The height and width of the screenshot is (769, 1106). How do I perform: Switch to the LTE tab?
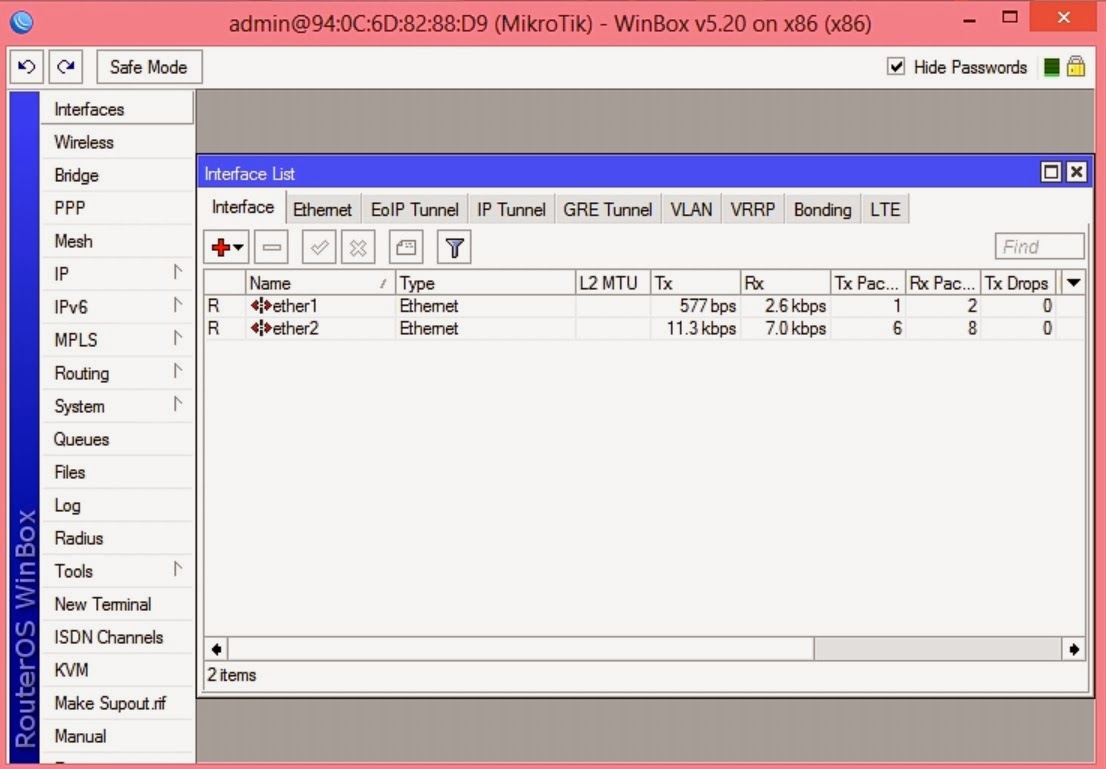pos(885,210)
